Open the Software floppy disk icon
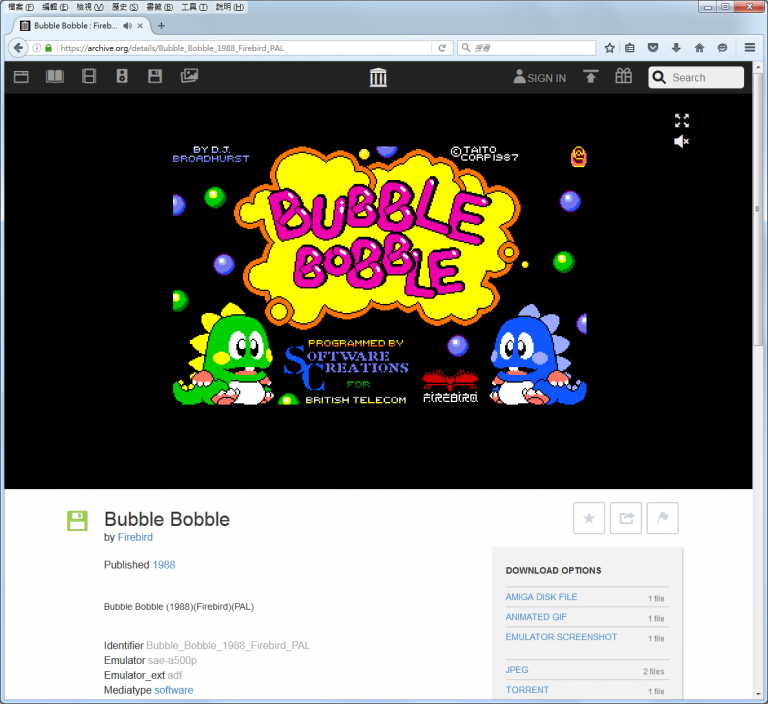 [x=155, y=76]
